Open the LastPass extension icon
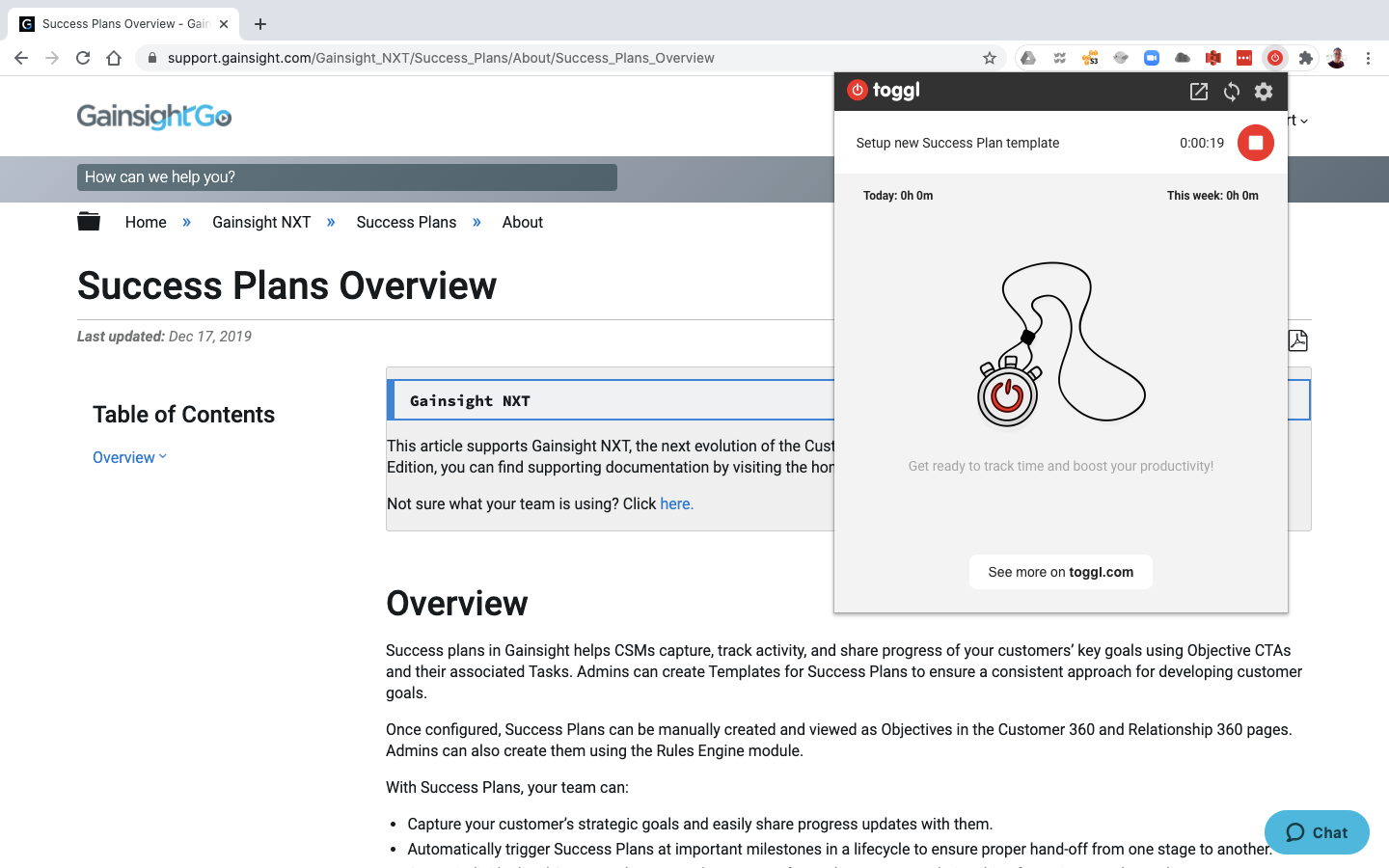The width and height of the screenshot is (1389, 868). (1244, 58)
